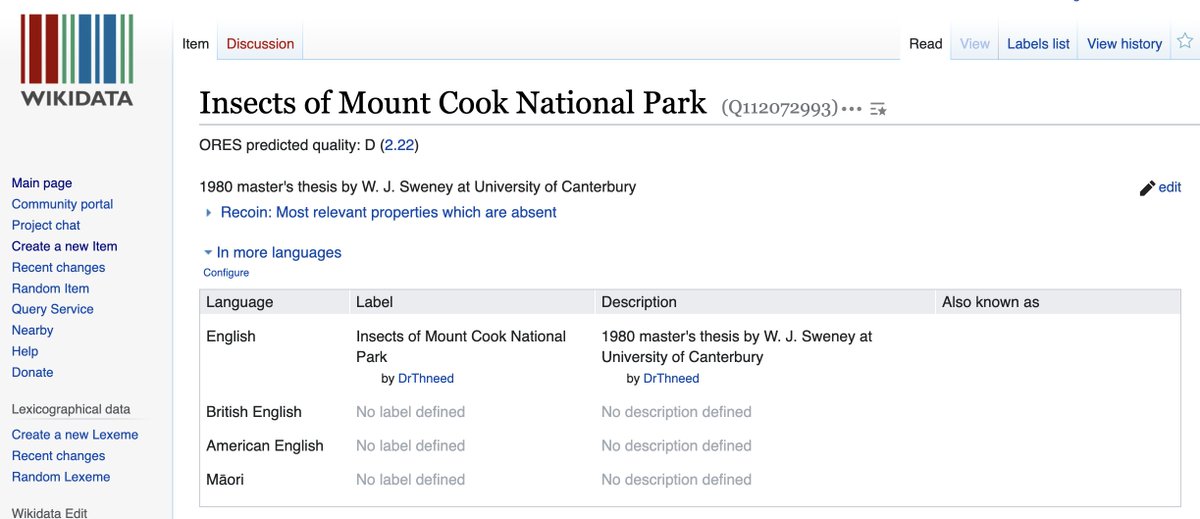Image resolution: width=1200 pixels, height=519 pixels.
Task: Click the page title Insects of Mount Cook National Park
Action: pos(453,103)
